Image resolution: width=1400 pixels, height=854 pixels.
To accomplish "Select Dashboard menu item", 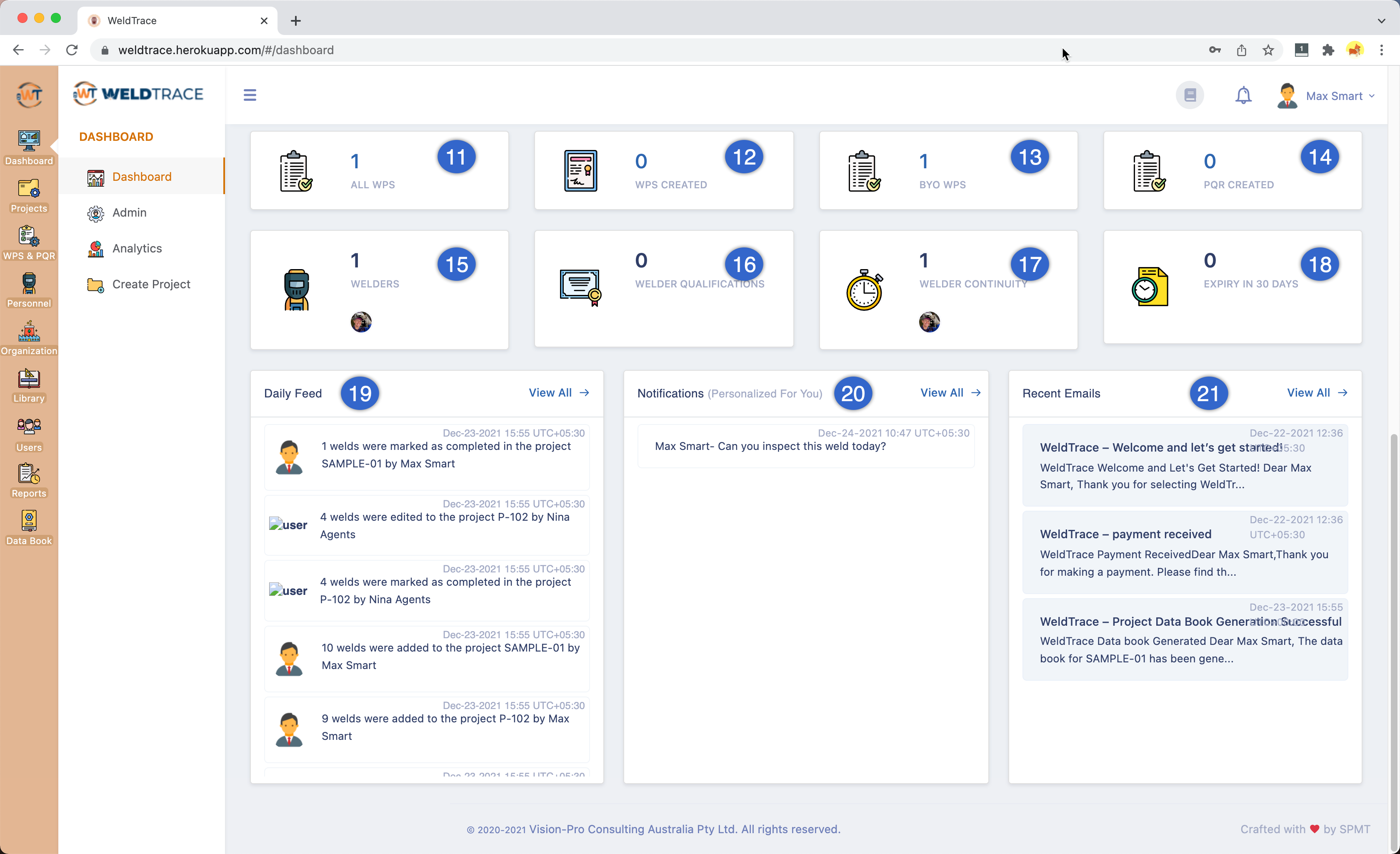I will 142,177.
